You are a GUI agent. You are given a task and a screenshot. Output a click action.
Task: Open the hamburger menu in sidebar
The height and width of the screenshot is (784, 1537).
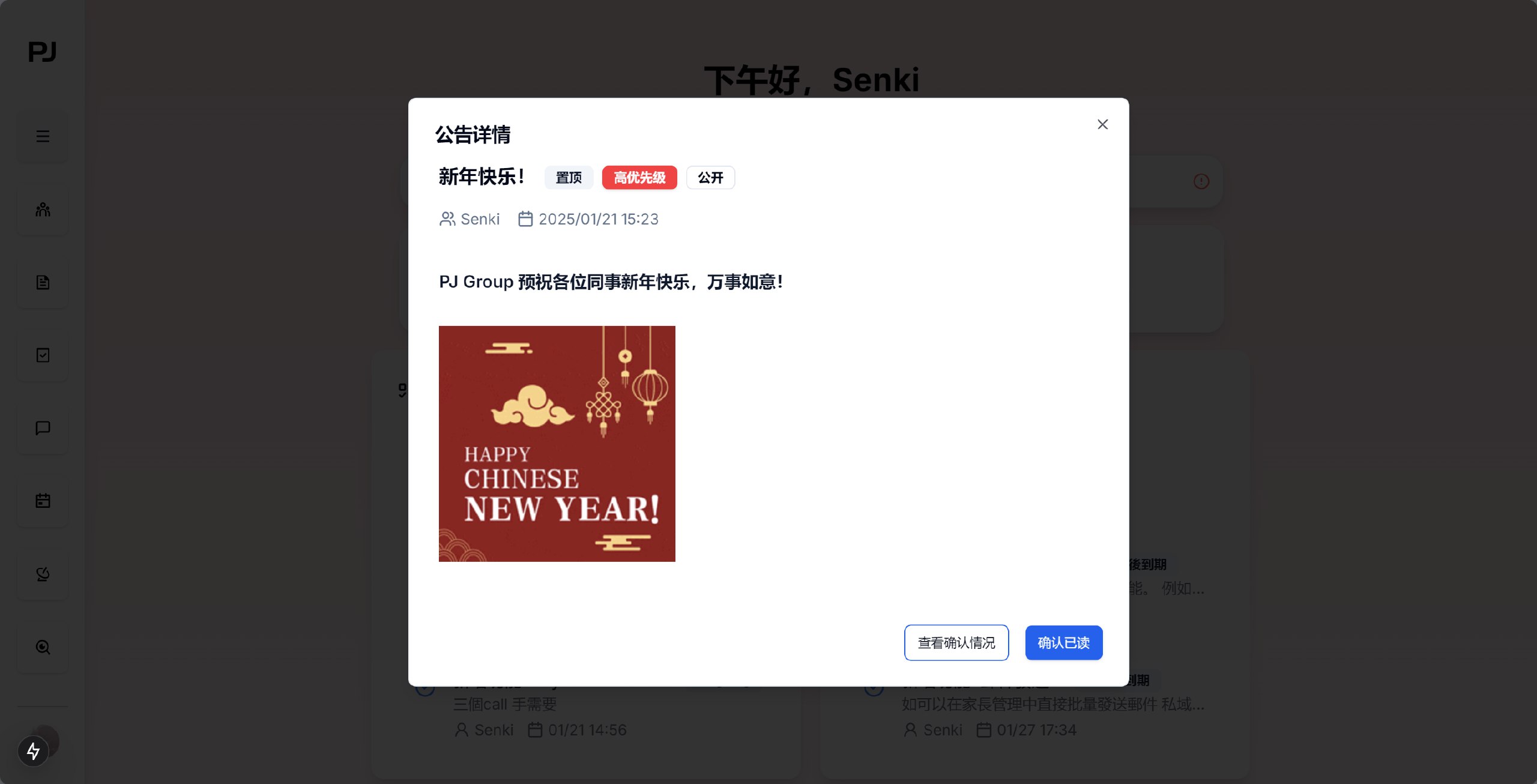43,136
